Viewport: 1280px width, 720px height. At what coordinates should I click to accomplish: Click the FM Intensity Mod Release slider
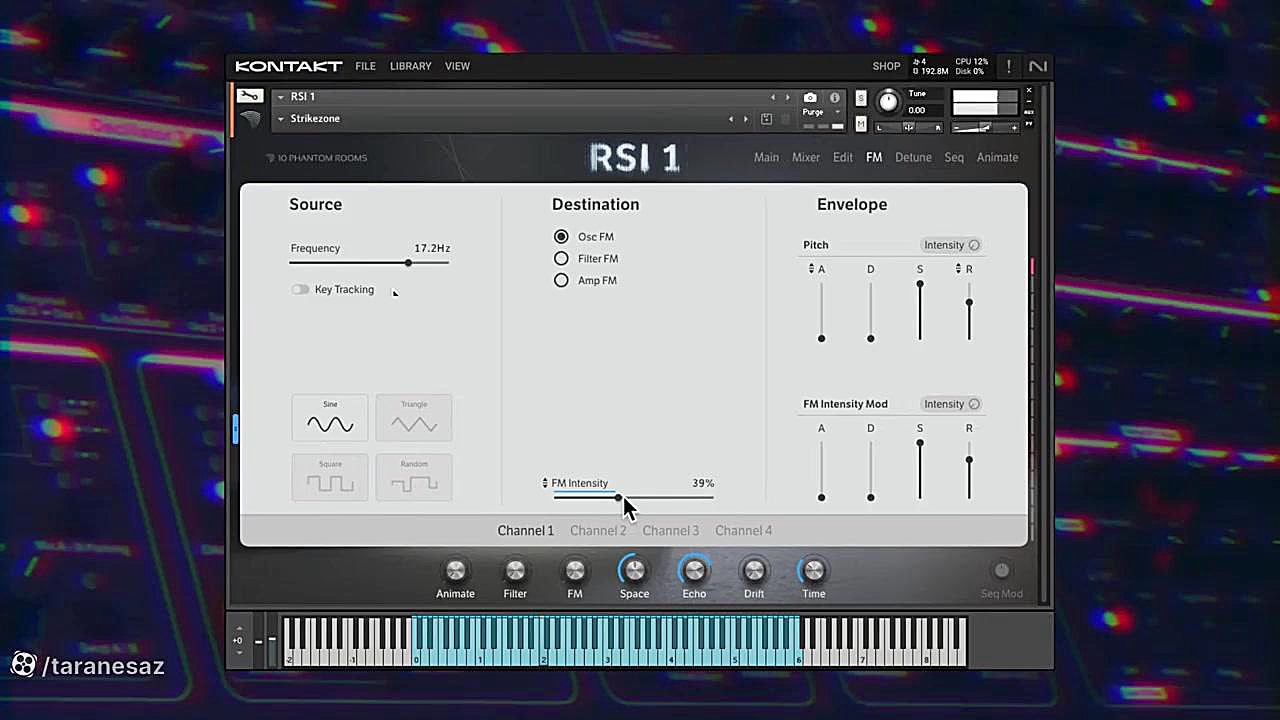[x=969, y=470]
